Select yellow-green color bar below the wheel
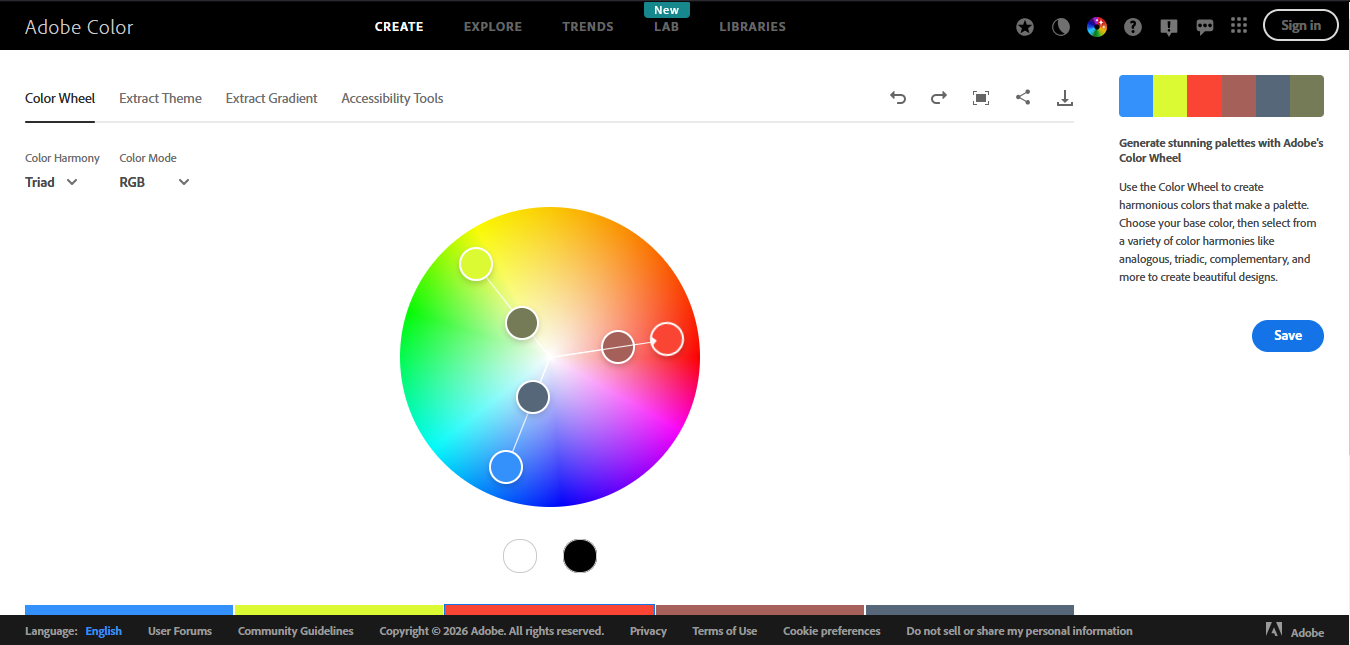Viewport: 1350px width, 645px height. [339, 610]
